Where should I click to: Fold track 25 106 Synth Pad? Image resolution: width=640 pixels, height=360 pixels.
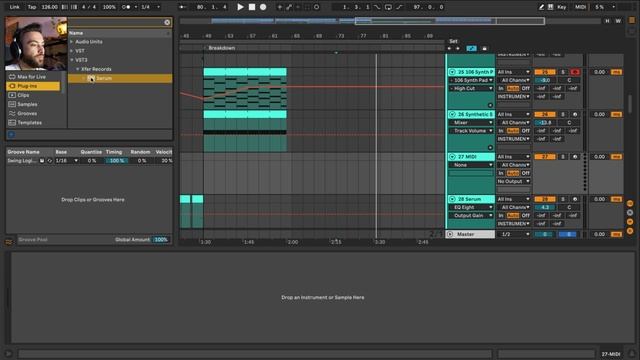pyautogui.click(x=452, y=72)
